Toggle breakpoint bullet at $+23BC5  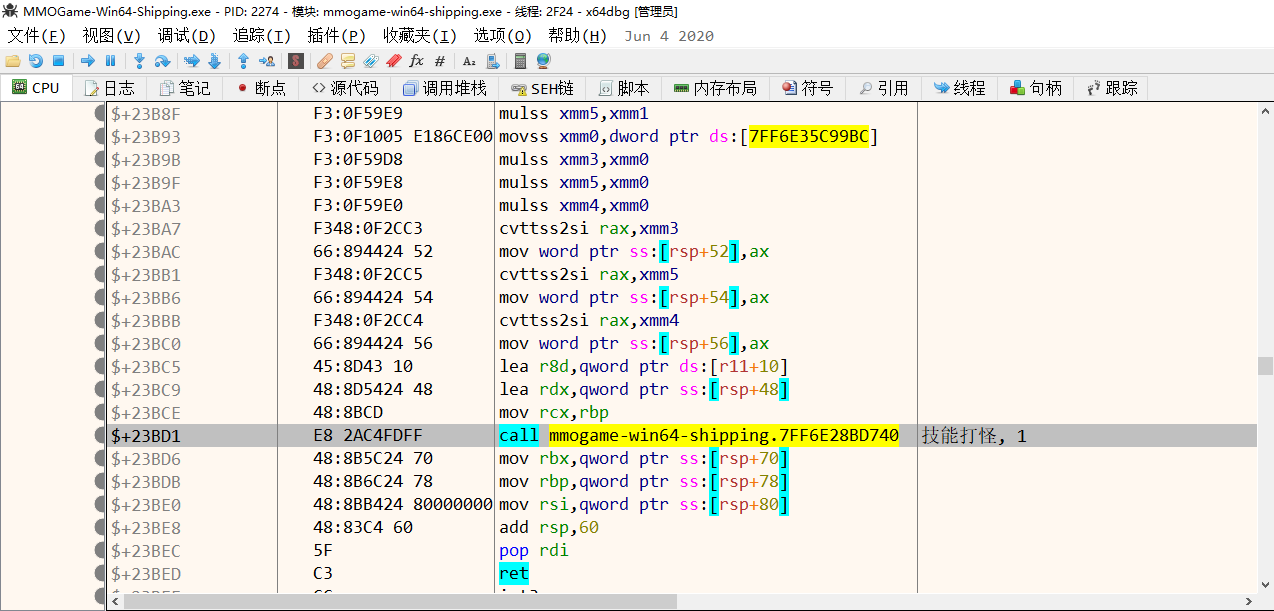100,366
